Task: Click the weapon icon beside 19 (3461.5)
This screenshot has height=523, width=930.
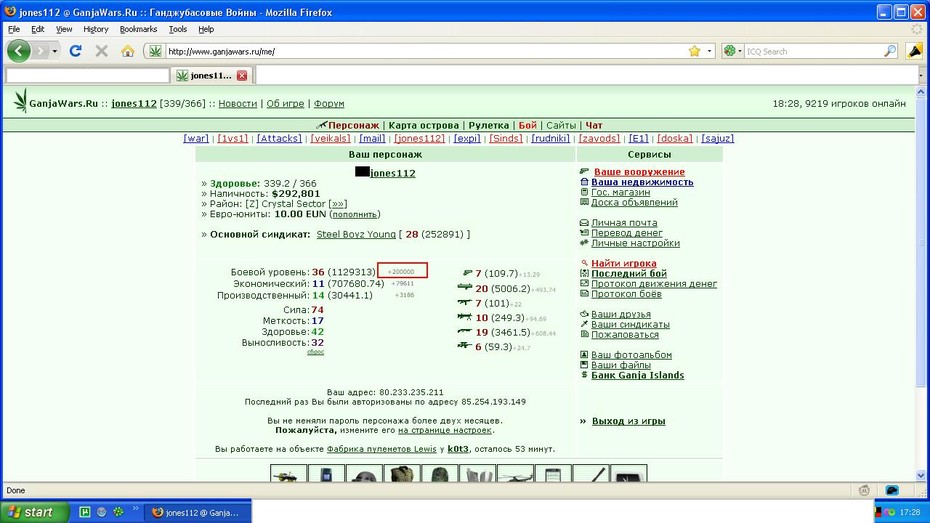Action: [x=465, y=331]
